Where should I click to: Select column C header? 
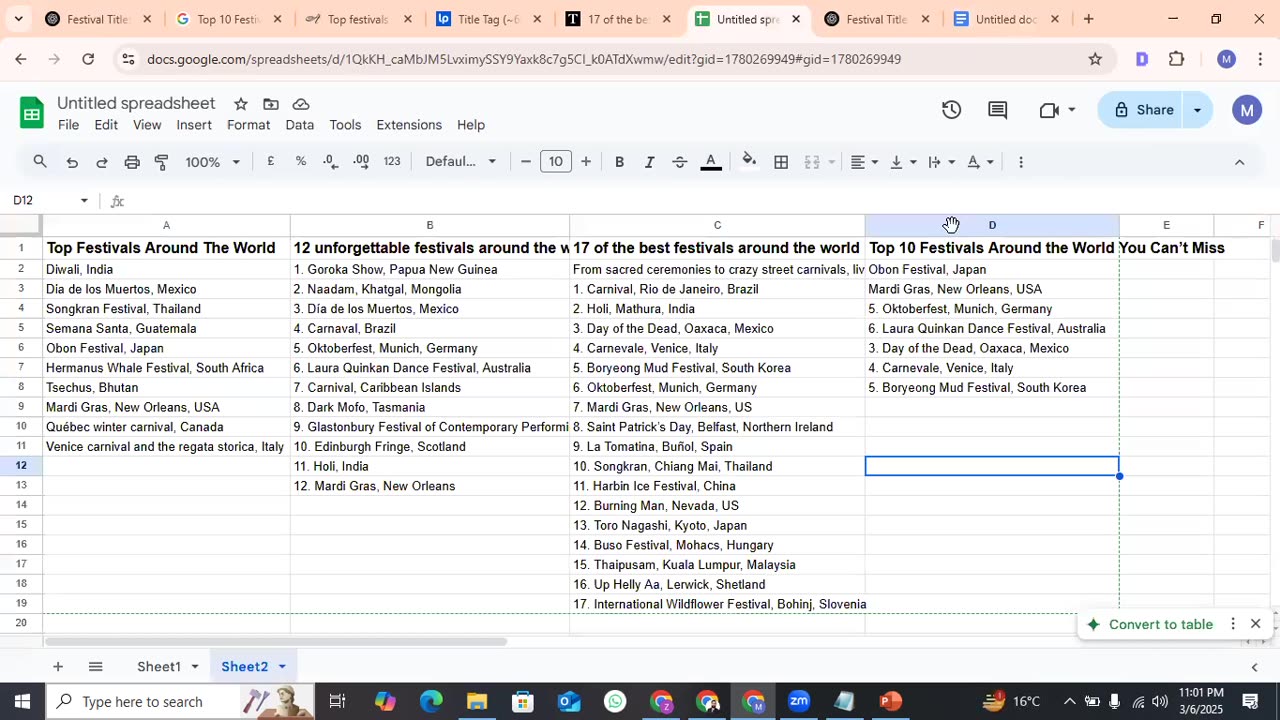tap(717, 225)
